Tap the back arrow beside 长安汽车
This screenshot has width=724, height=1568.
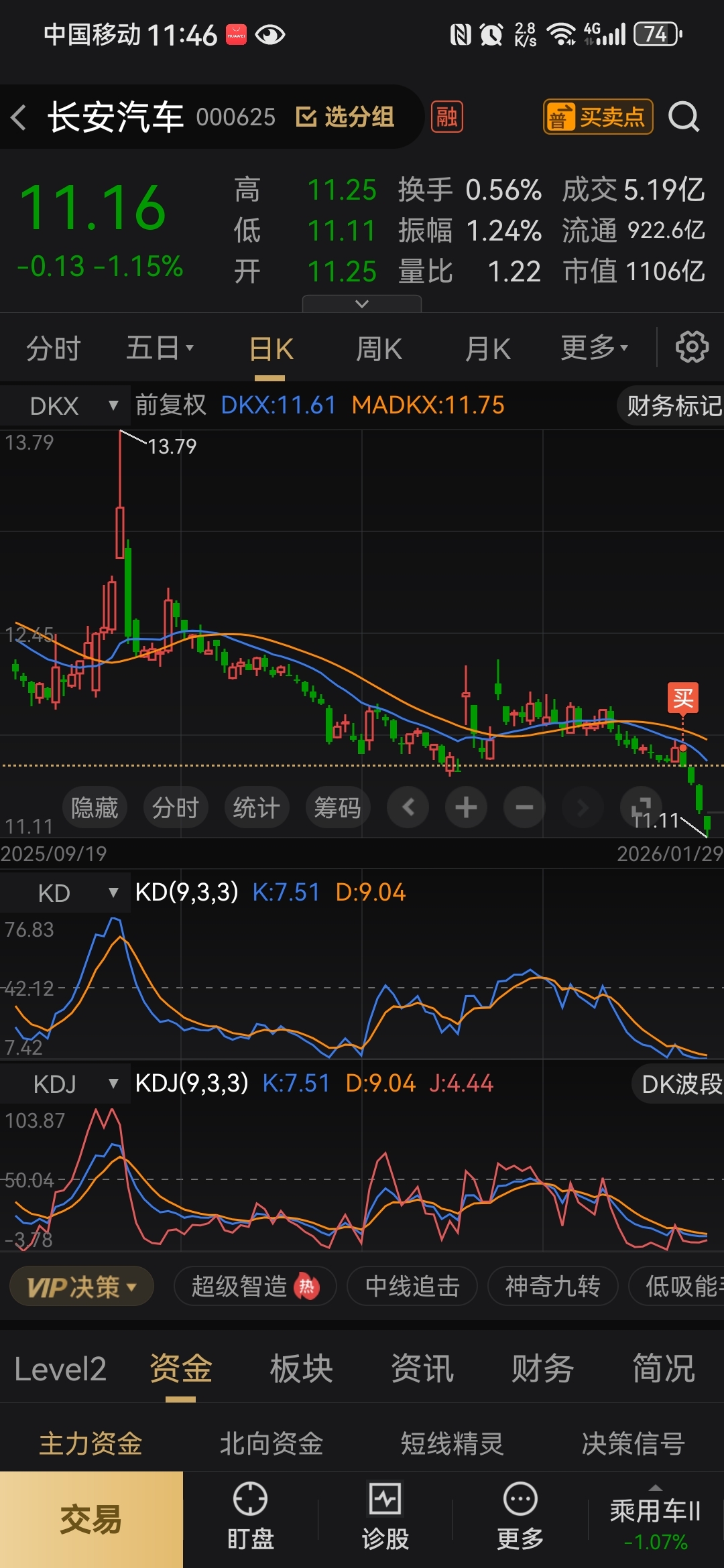(19, 117)
